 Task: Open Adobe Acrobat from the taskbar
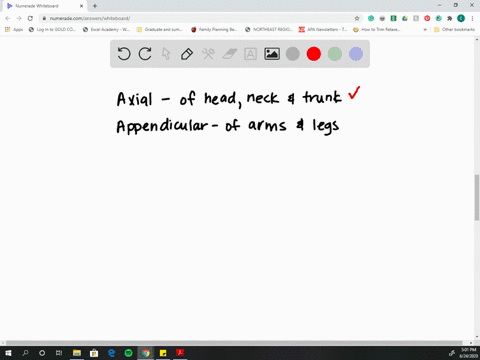pos(180,353)
